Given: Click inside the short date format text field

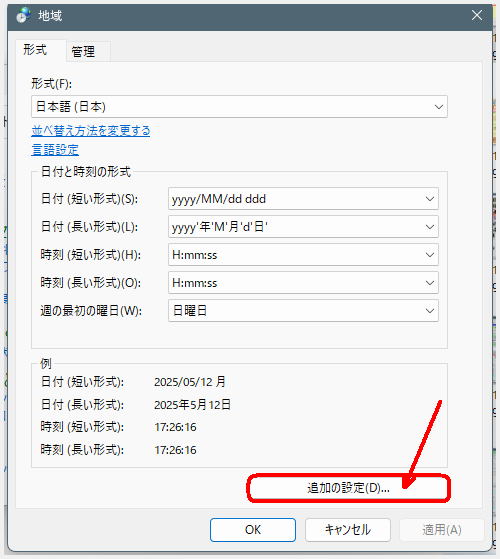Looking at the screenshot, I should click(x=295, y=199).
